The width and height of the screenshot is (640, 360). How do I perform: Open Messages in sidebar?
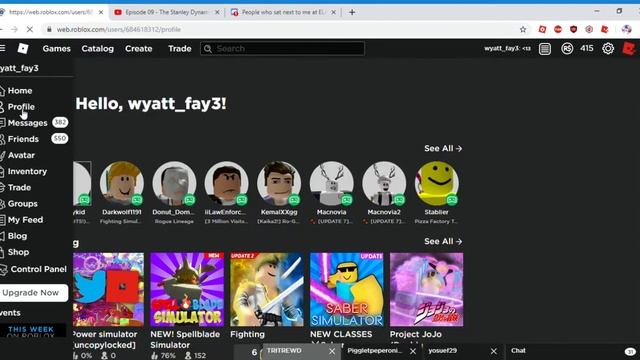click(27, 123)
